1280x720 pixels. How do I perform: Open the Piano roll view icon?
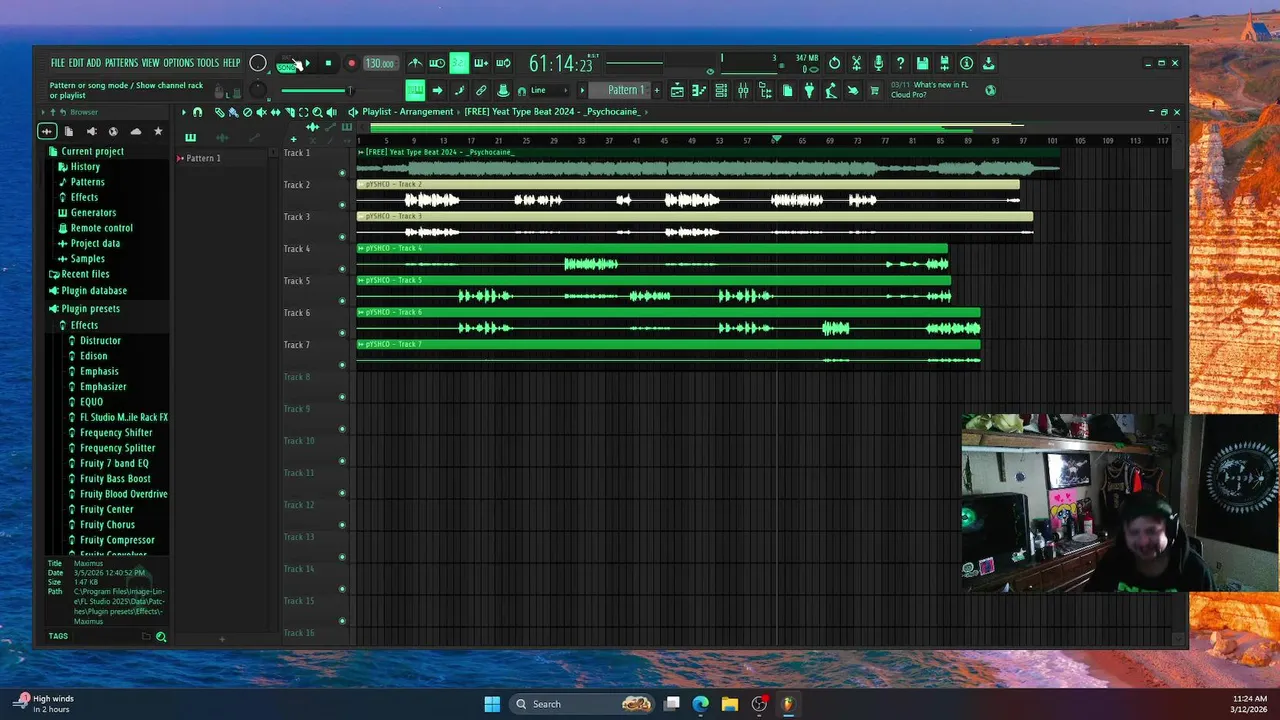point(699,90)
